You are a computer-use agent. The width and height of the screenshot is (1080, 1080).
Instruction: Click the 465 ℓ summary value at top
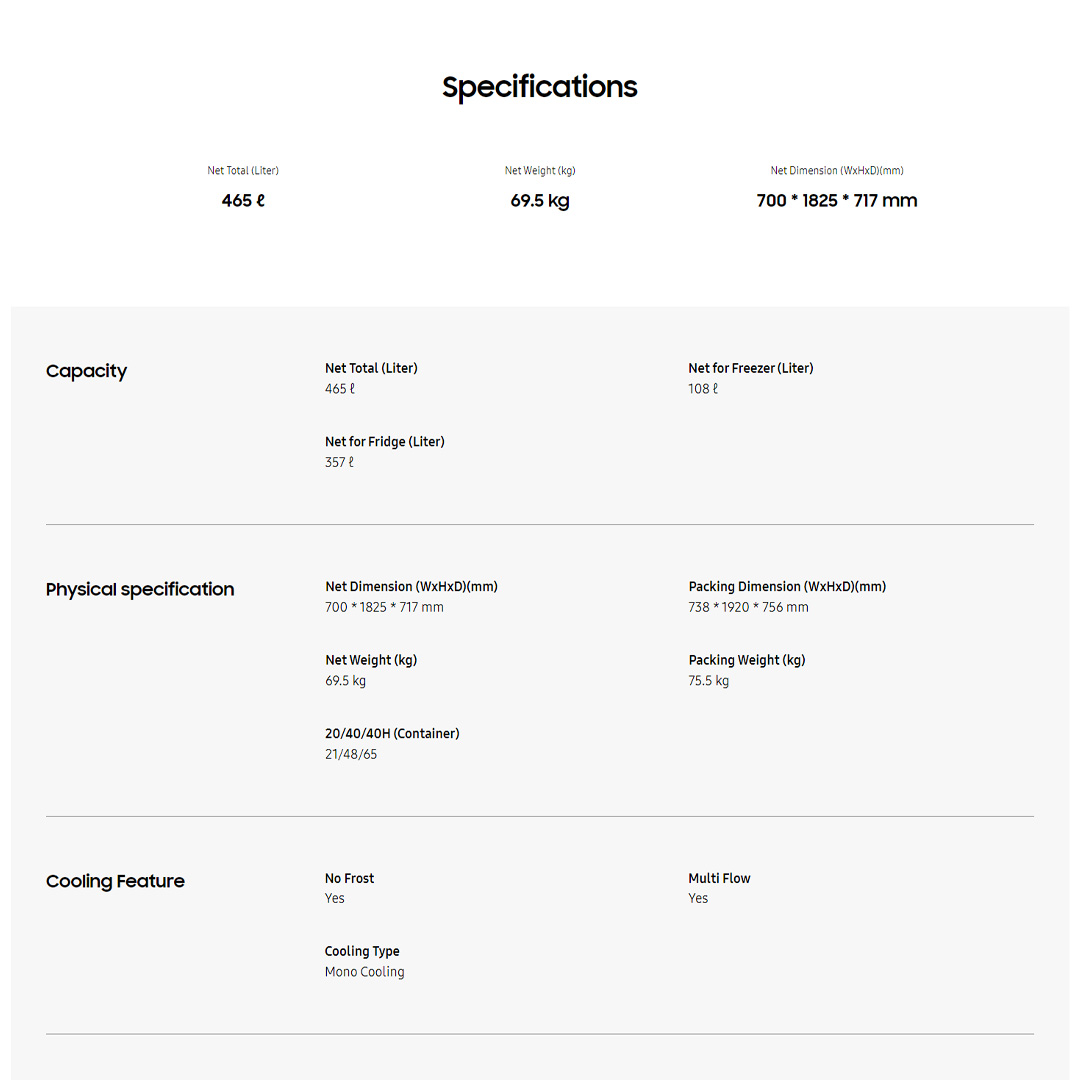pyautogui.click(x=243, y=200)
